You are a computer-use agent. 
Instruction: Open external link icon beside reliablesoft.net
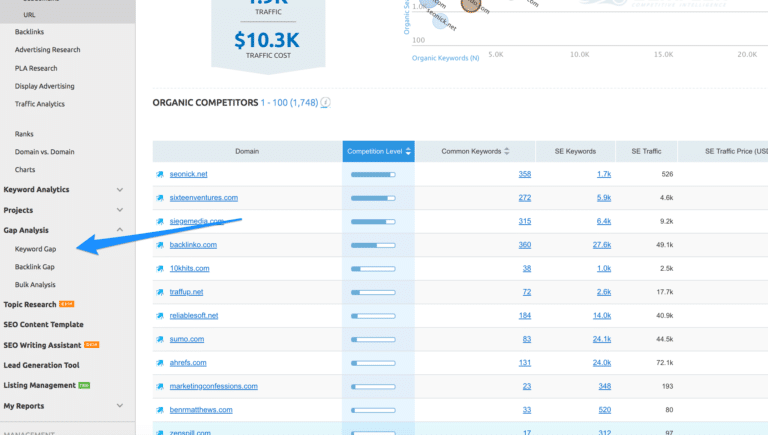pos(160,316)
